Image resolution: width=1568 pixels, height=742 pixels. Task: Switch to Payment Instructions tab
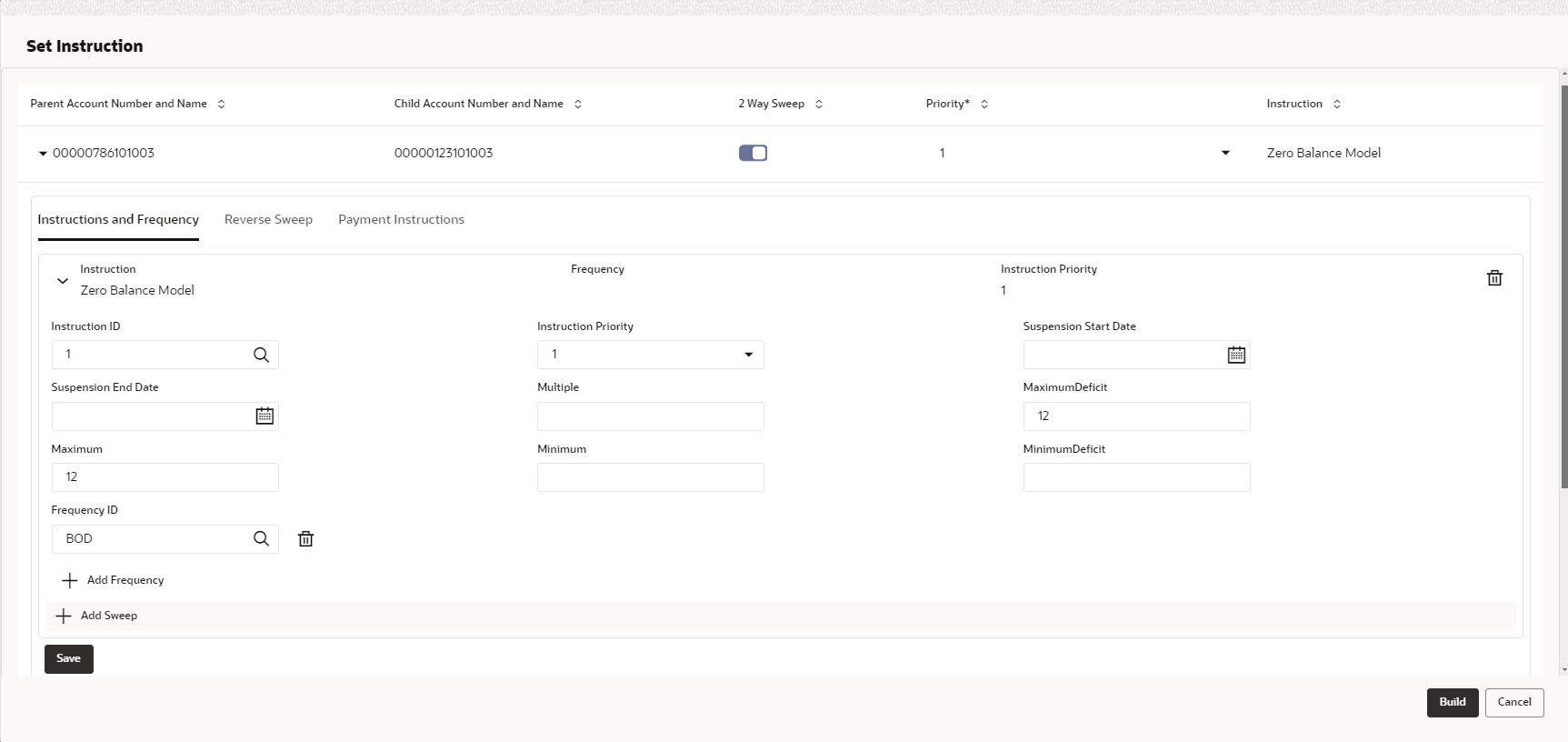(401, 219)
